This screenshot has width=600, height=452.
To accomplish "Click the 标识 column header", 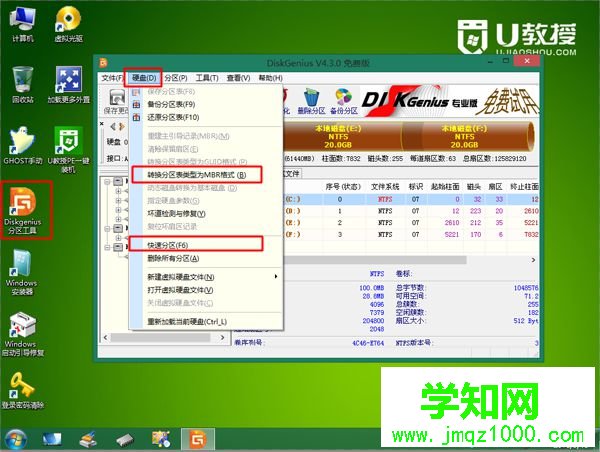I will pos(416,187).
